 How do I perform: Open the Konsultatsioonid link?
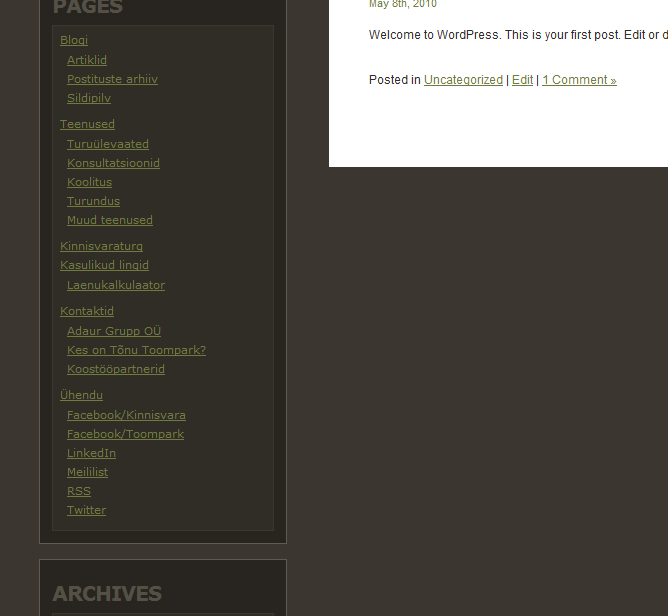(x=113, y=163)
